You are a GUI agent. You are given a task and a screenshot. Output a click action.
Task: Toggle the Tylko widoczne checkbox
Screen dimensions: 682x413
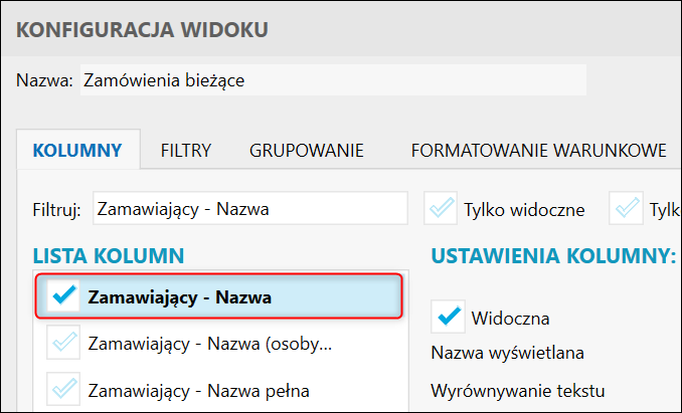pos(441,209)
